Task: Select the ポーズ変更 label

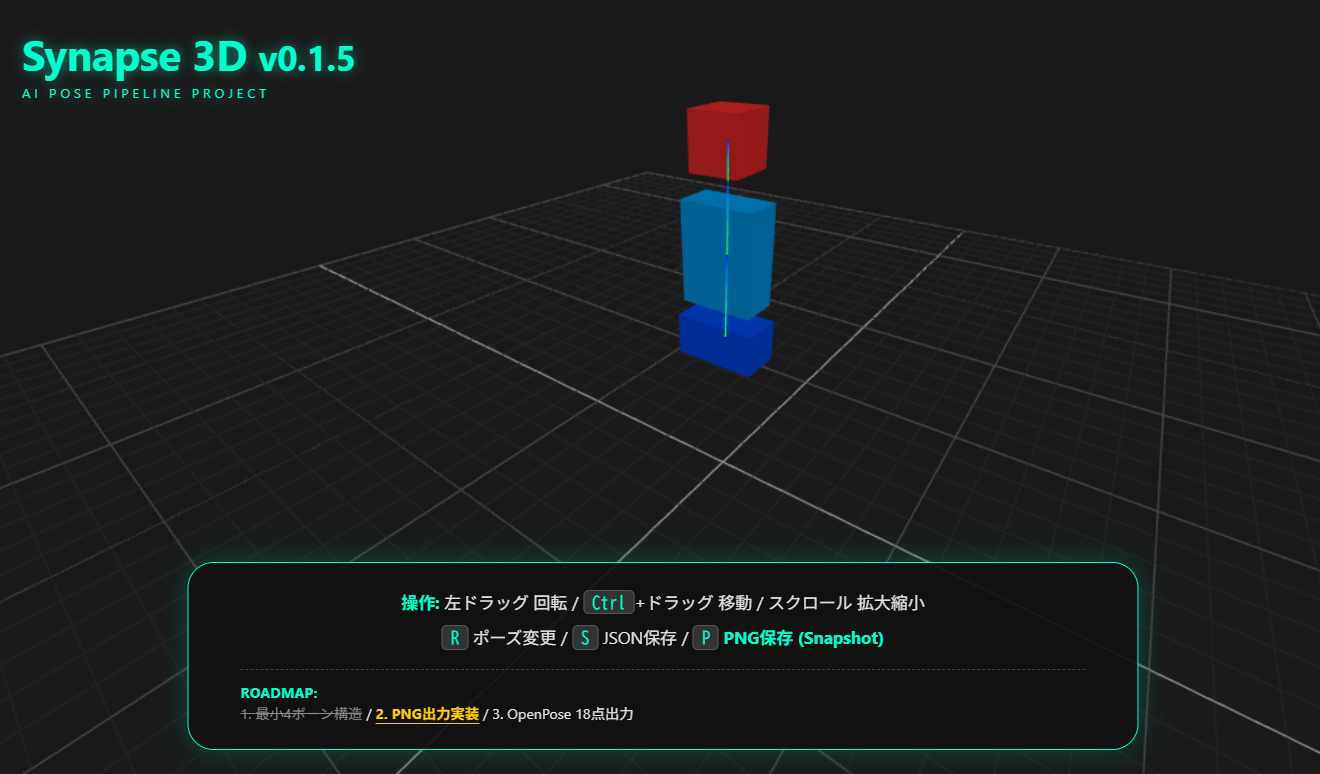Action: coord(514,638)
